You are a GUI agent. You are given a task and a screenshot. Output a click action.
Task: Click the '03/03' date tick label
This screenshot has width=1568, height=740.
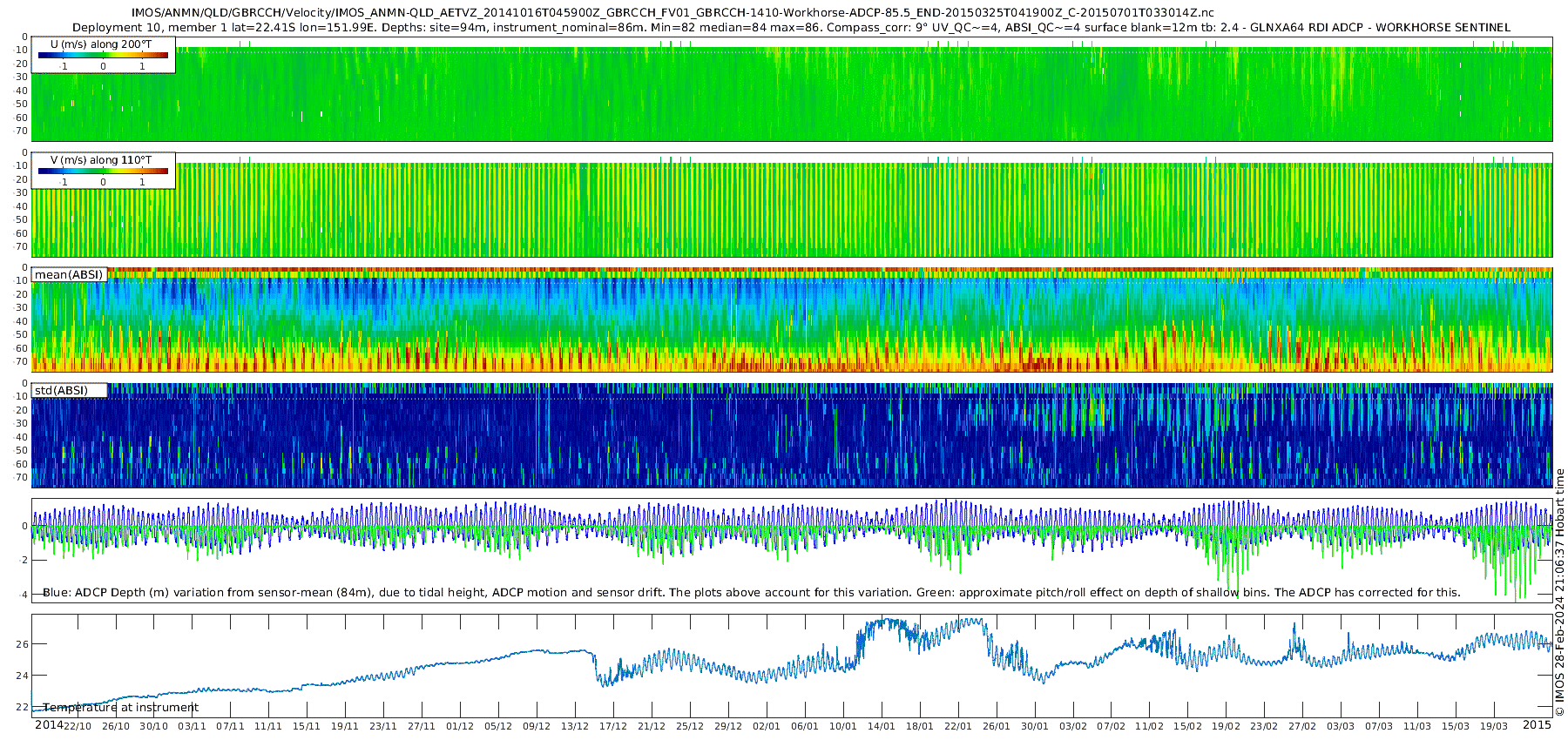point(1341,726)
